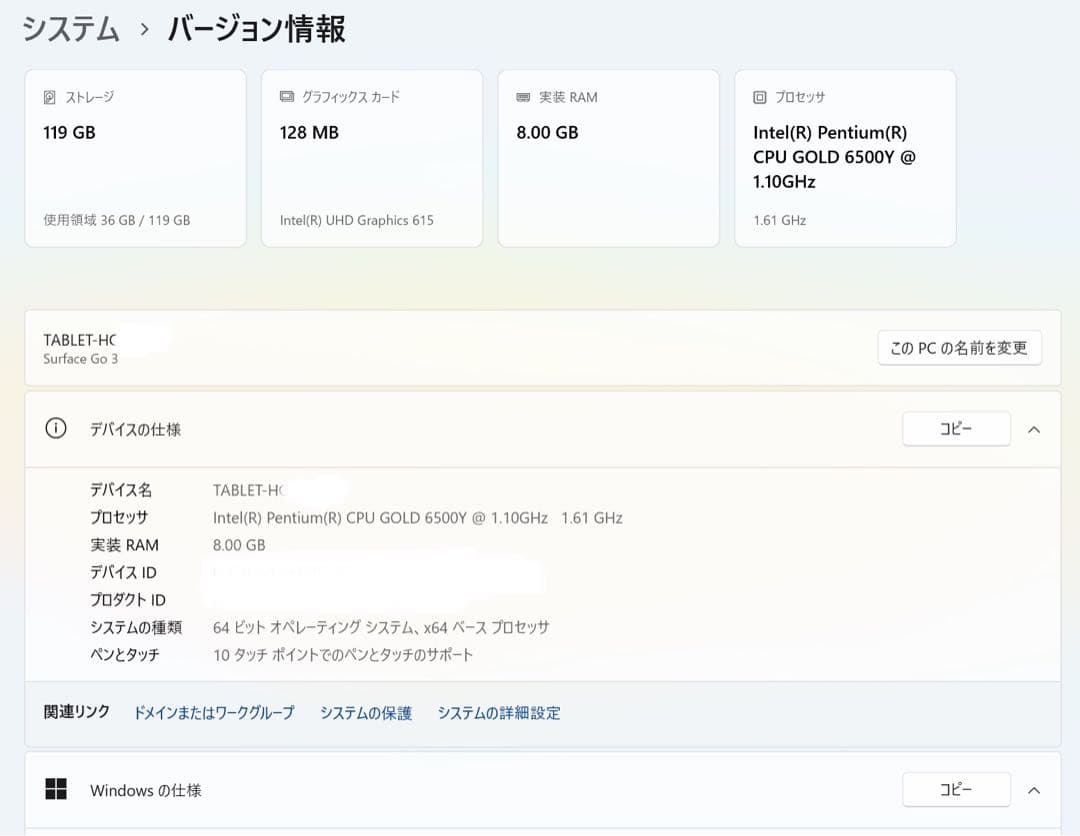Collapse the デバイスの仕様 section
Viewport: 1080px width, 836px height.
coord(1034,428)
